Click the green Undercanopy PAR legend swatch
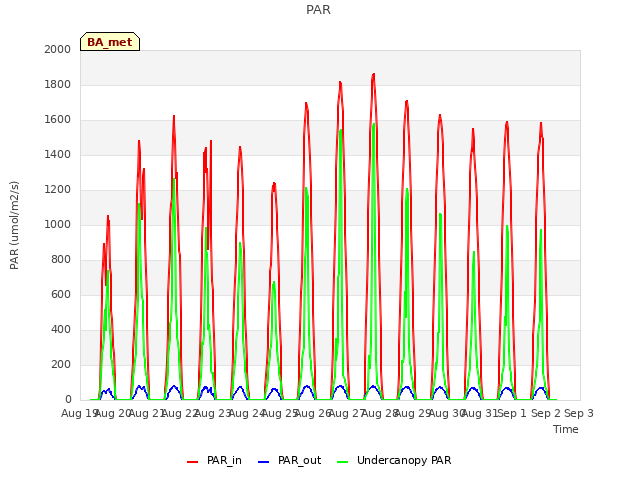Viewport: 640px width, 480px height. coord(343,461)
